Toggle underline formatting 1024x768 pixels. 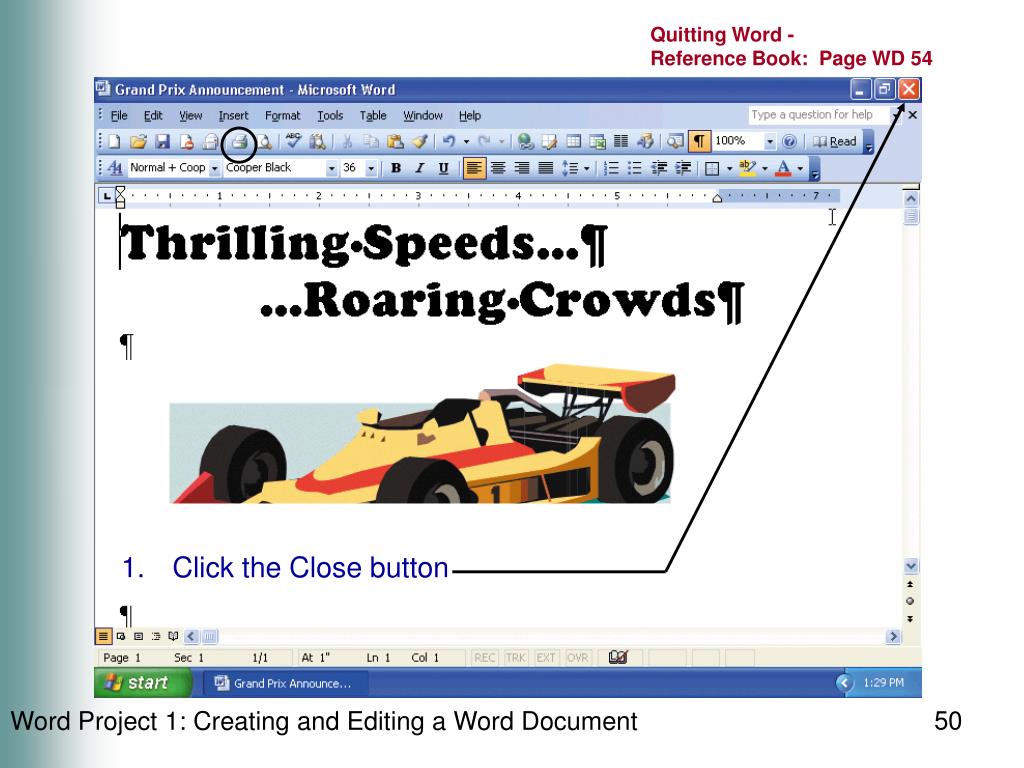tap(443, 168)
